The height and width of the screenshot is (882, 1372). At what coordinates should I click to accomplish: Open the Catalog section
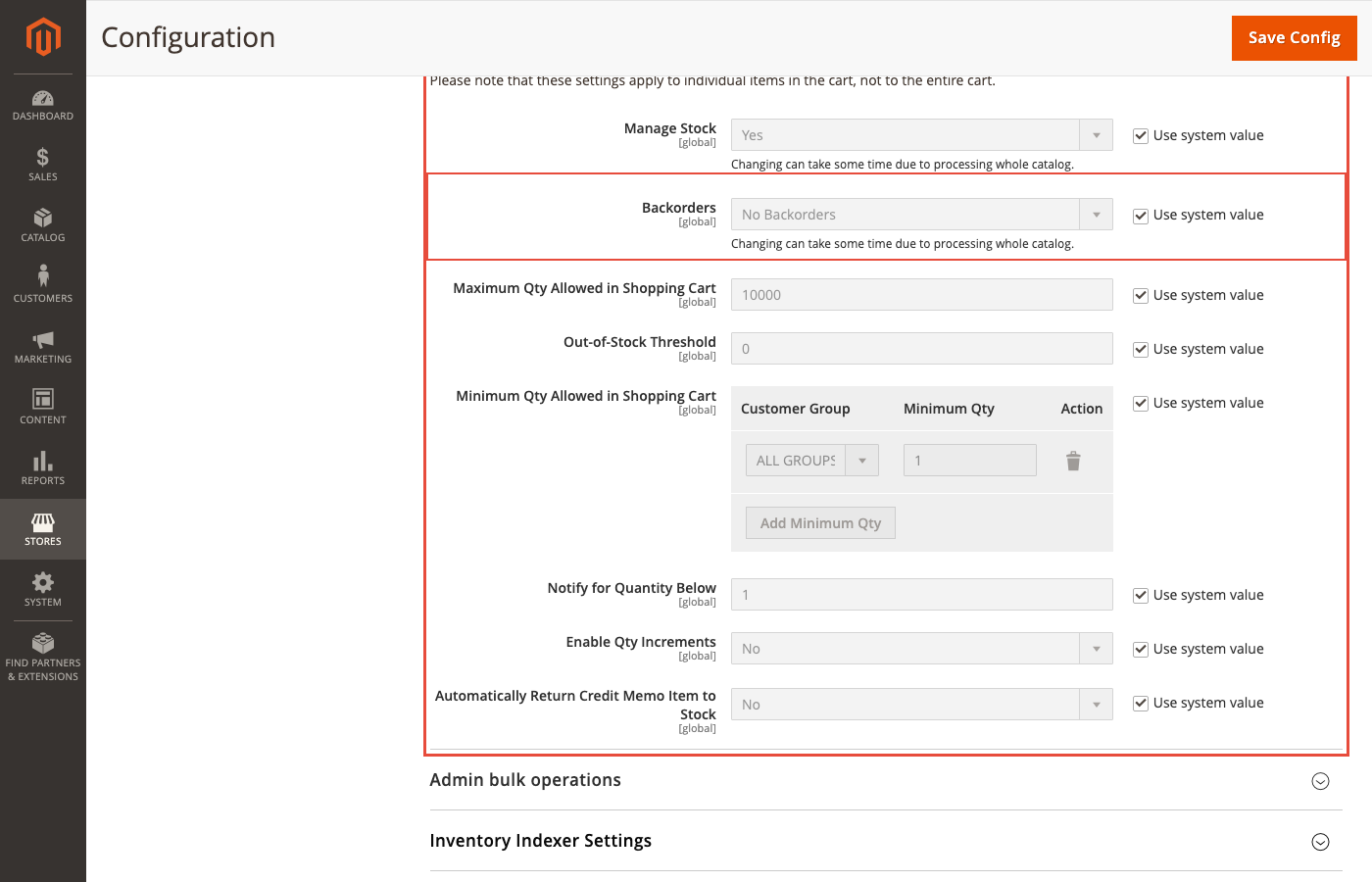point(42,223)
